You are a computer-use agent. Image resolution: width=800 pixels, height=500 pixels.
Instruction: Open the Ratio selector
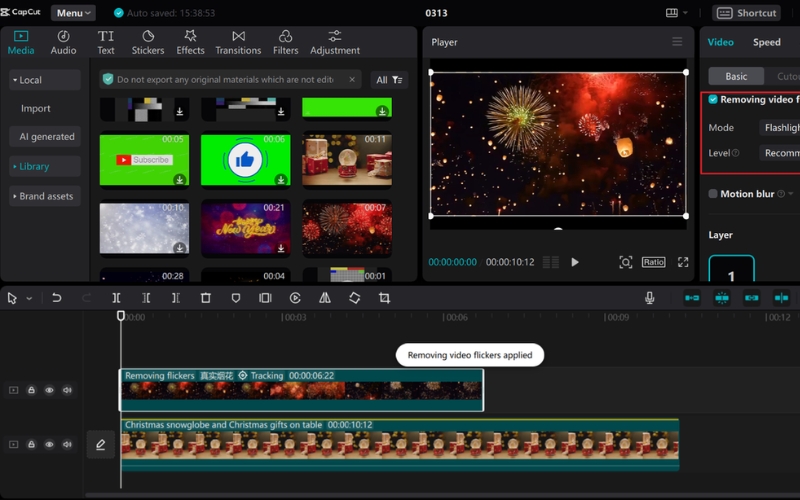(654, 262)
